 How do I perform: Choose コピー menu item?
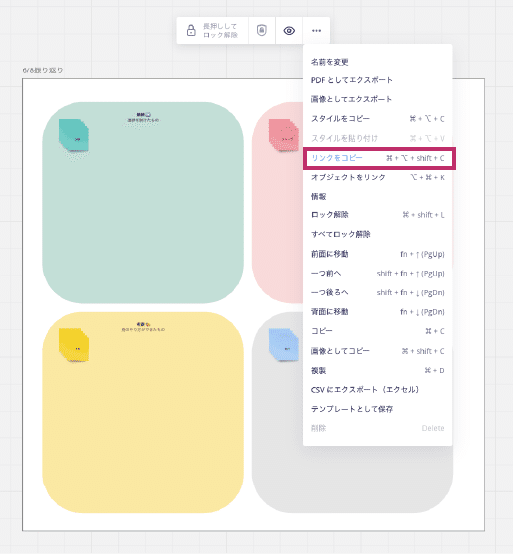377,331
